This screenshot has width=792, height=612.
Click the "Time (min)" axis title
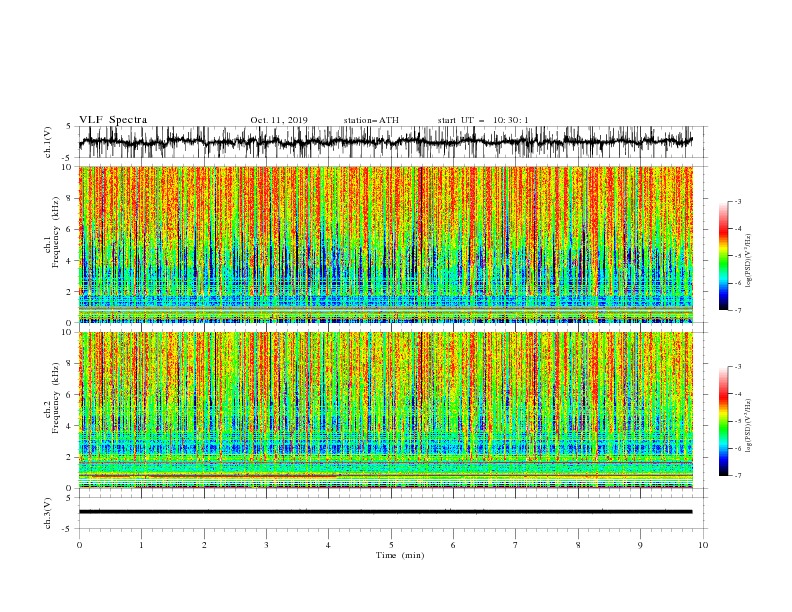[x=400, y=555]
